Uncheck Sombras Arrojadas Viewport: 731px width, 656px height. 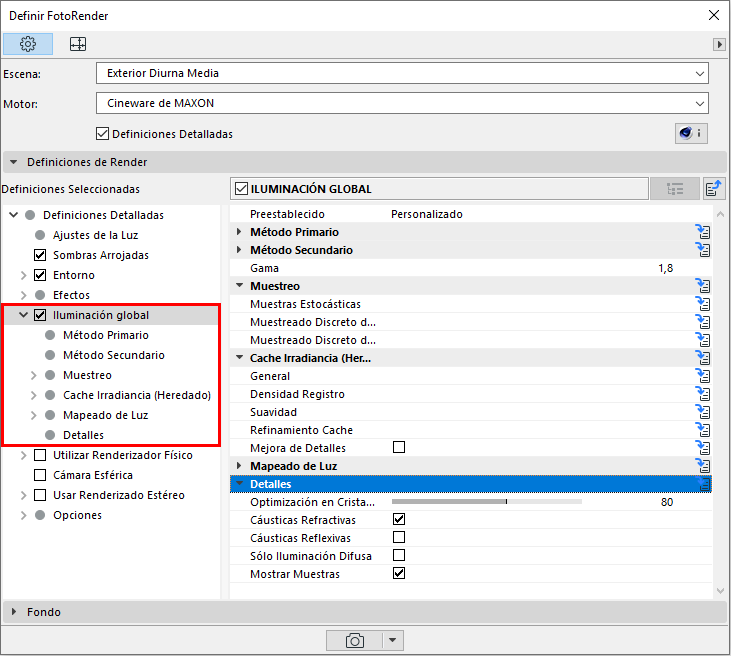click(40, 255)
